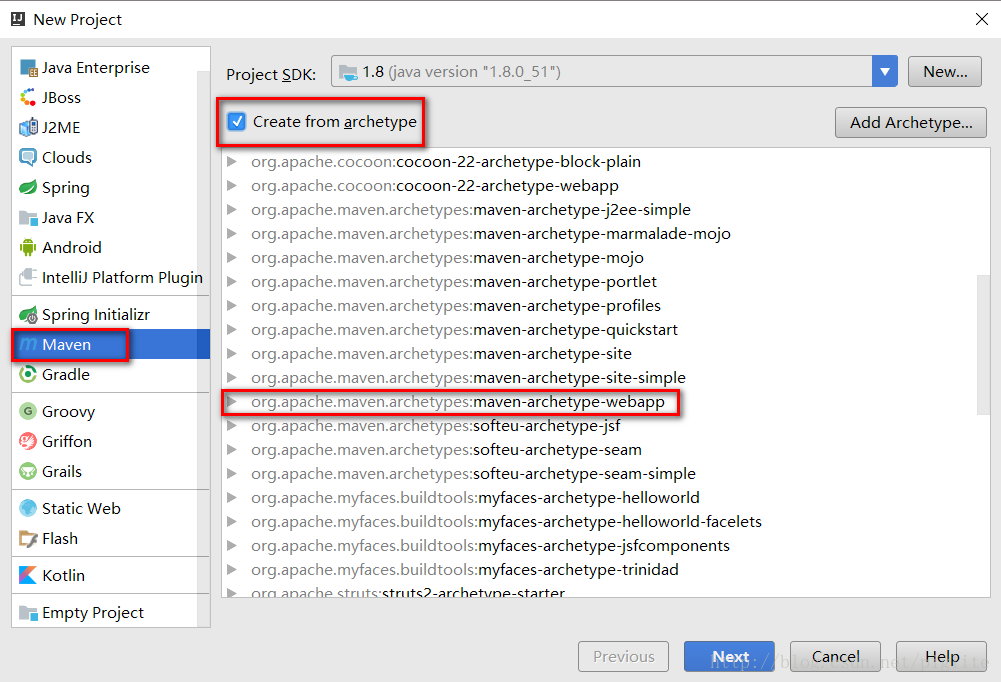Select softeu-archetype-jsf row
Screen dimensions: 1001x682
606,426
